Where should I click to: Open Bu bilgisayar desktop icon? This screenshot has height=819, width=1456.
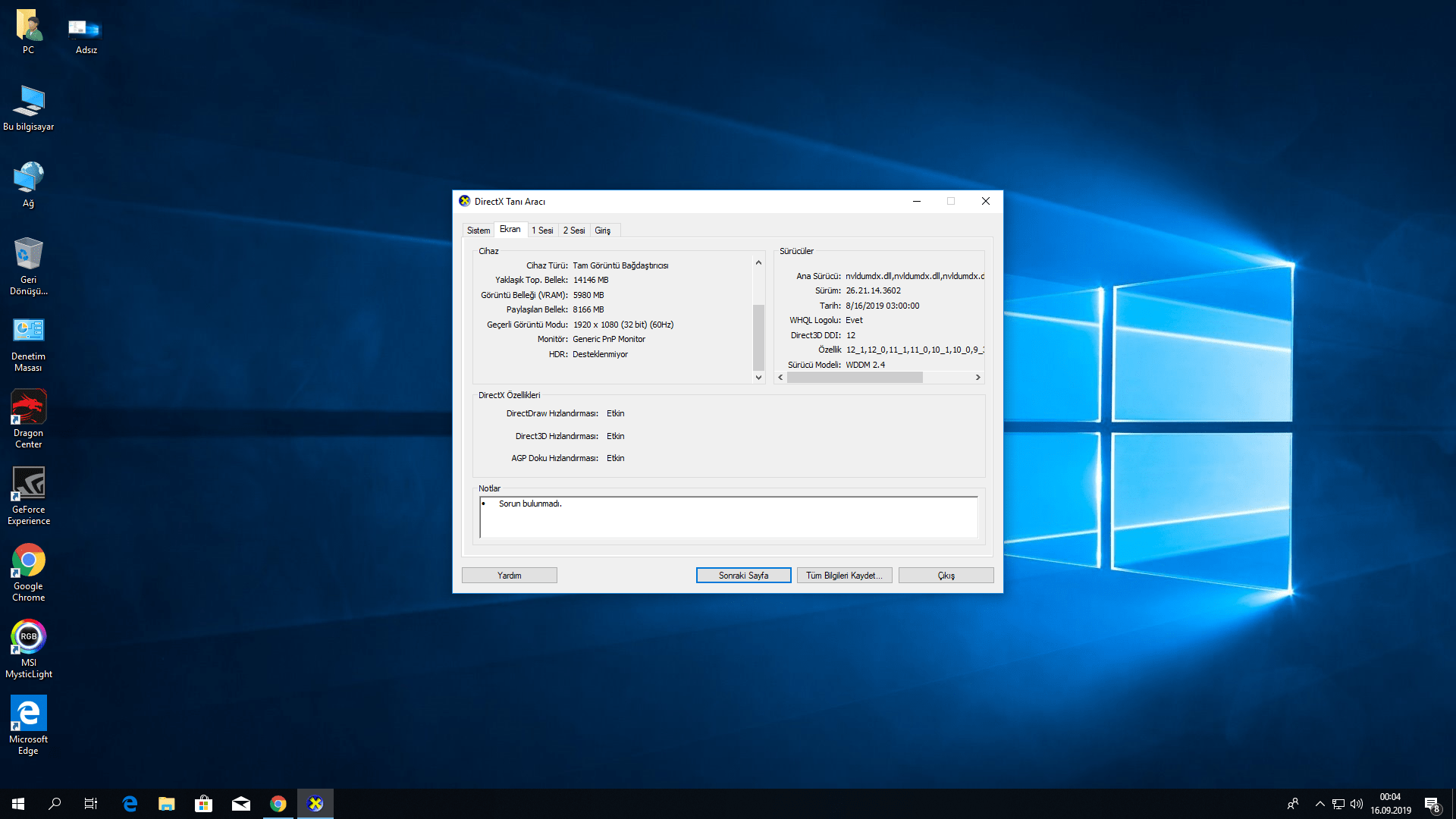pos(28,102)
